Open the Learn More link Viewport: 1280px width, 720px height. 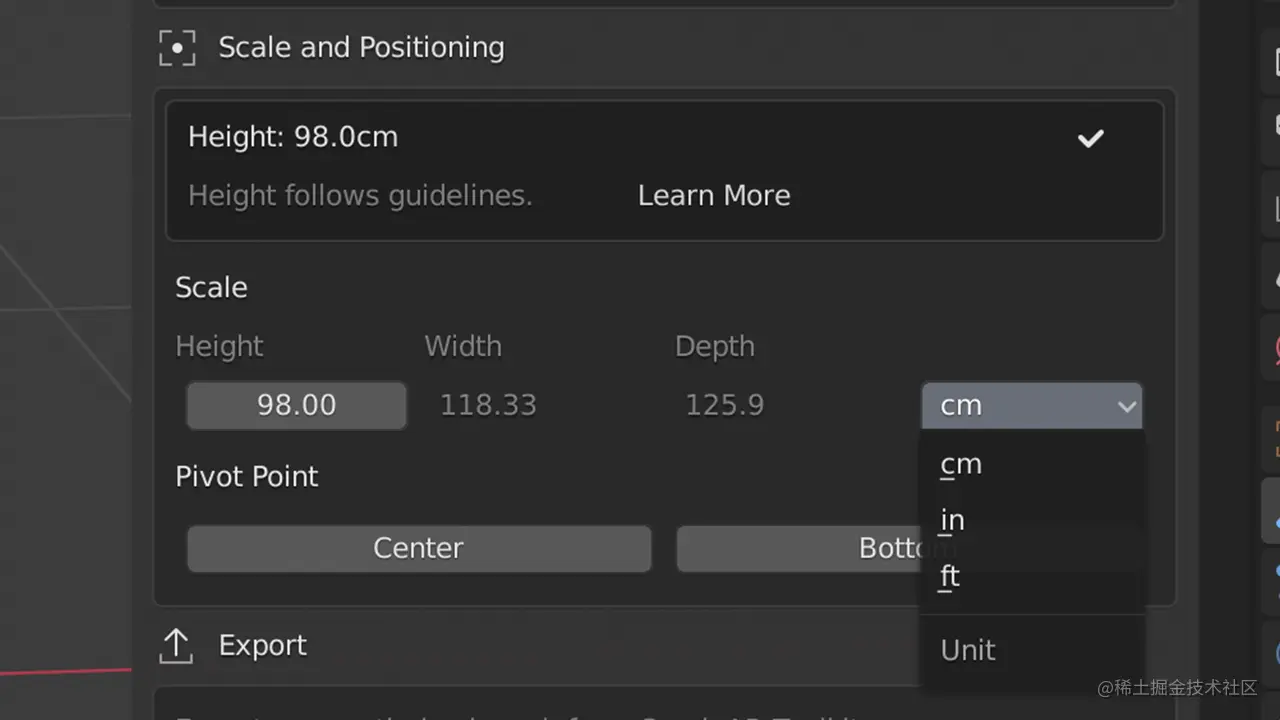(x=714, y=195)
